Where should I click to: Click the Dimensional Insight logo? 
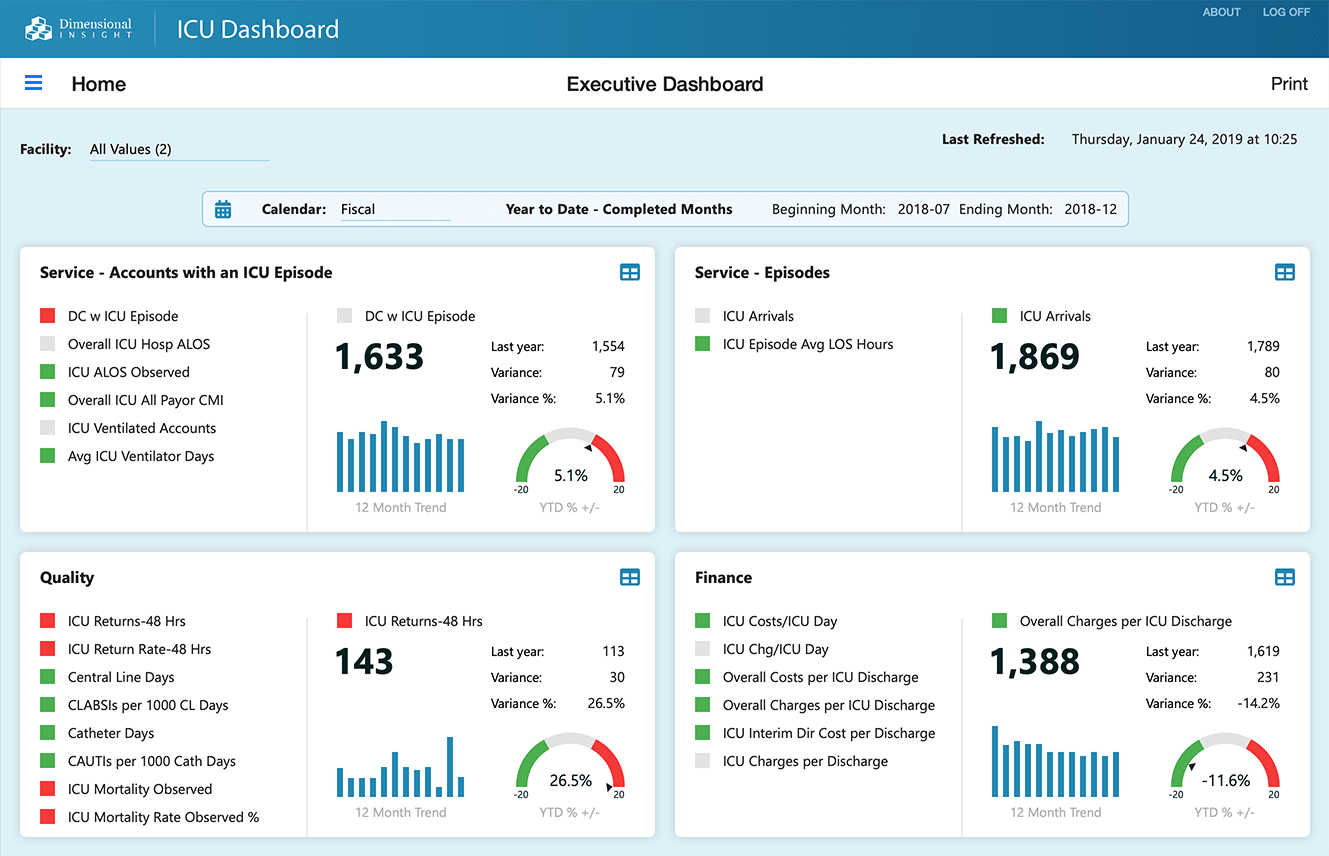[x=80, y=28]
